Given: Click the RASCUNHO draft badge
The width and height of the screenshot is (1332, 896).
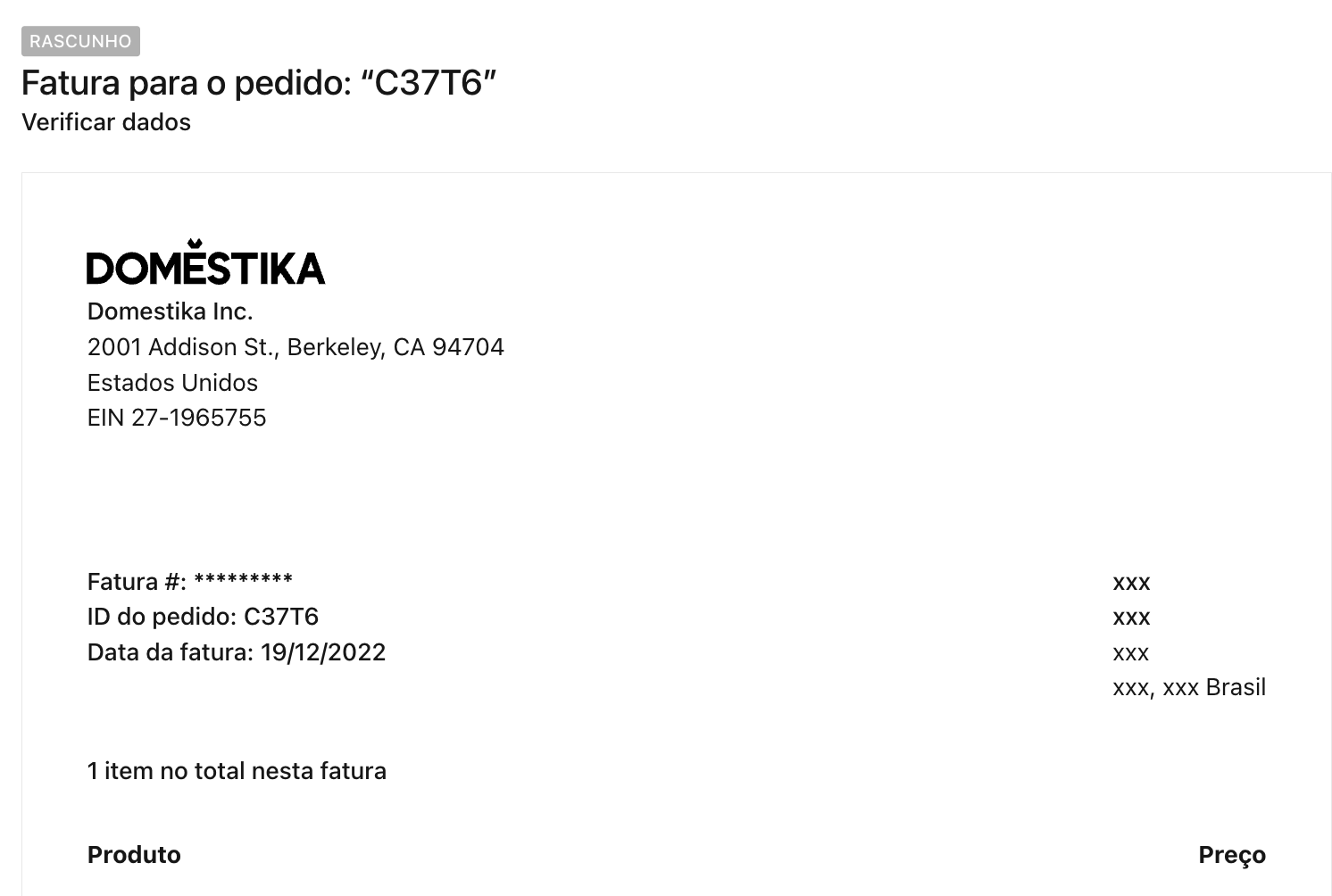Looking at the screenshot, I should pos(80,41).
